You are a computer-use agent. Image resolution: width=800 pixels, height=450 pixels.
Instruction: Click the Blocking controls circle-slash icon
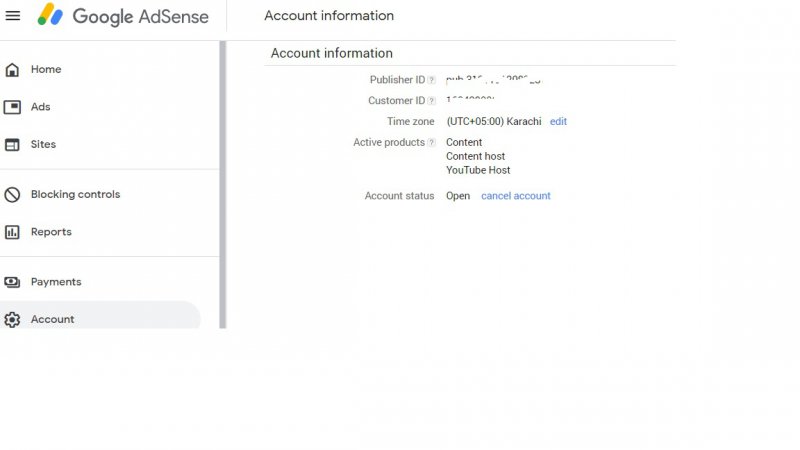[x=12, y=195]
